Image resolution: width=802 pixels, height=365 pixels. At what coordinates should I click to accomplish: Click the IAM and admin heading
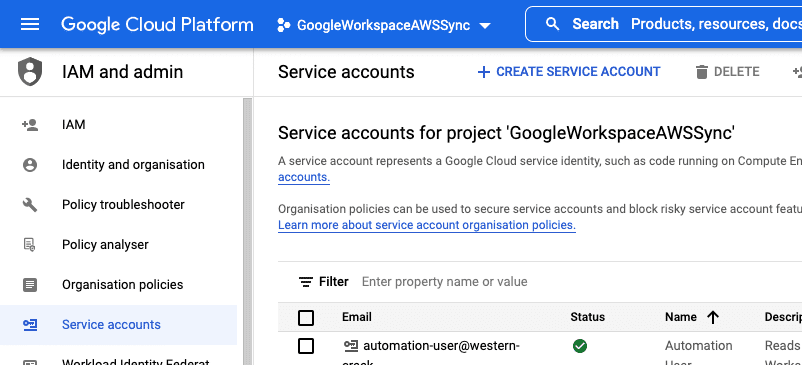click(x=122, y=72)
